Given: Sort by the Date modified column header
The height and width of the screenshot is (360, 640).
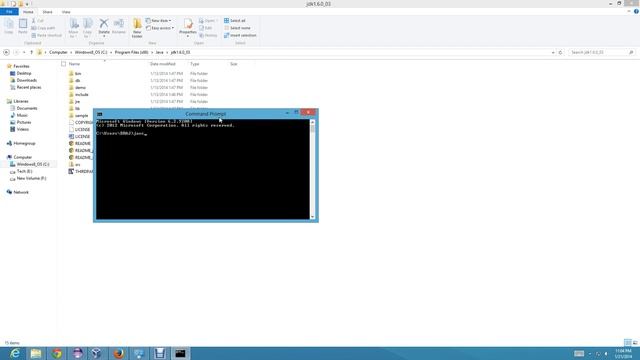Looking at the screenshot, I should tap(162, 64).
